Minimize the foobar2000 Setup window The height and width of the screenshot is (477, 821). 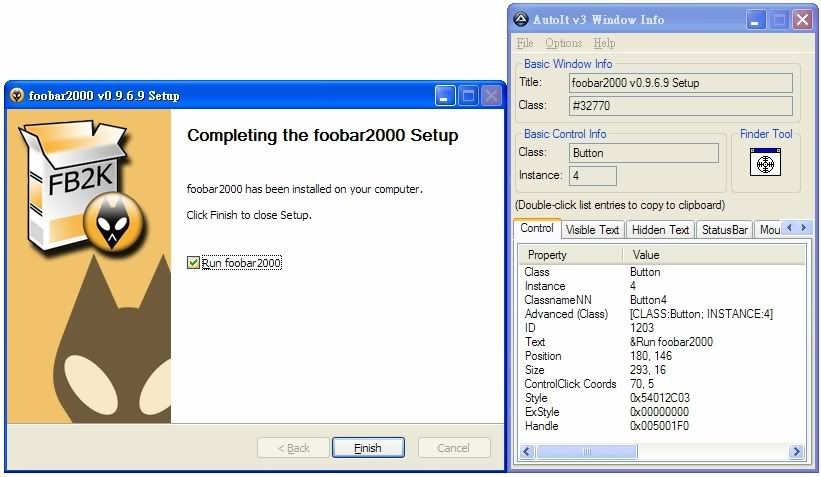click(x=446, y=96)
